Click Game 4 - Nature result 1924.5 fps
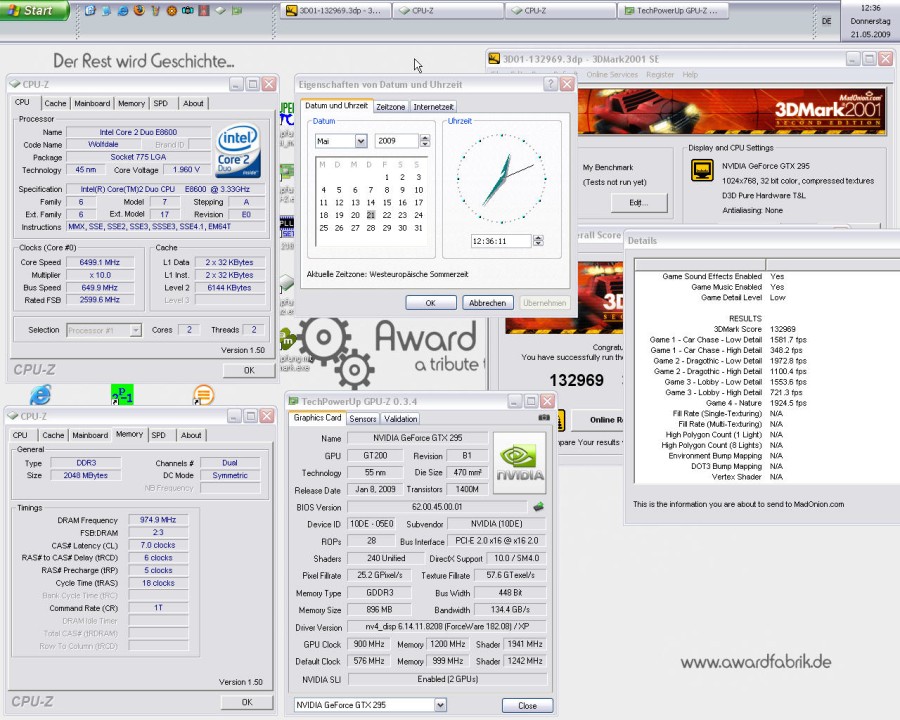 (788, 403)
